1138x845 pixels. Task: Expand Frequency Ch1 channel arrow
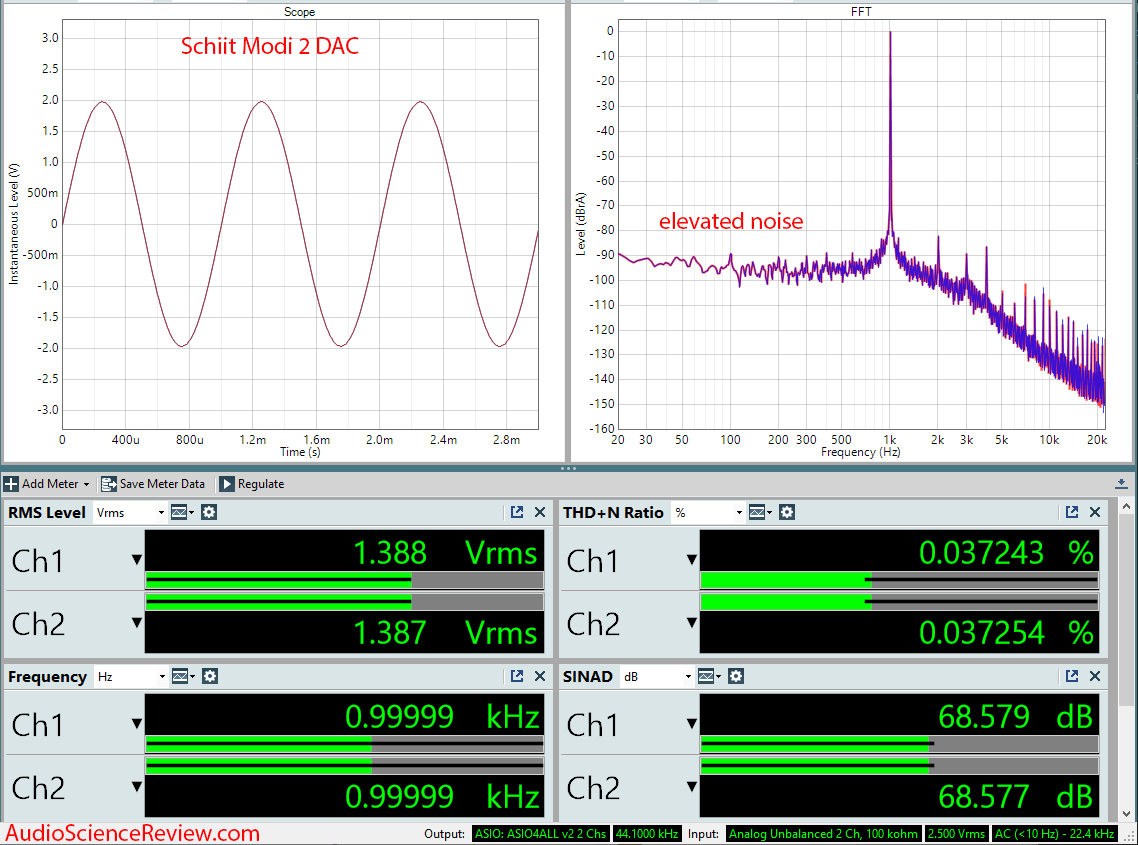coord(136,724)
